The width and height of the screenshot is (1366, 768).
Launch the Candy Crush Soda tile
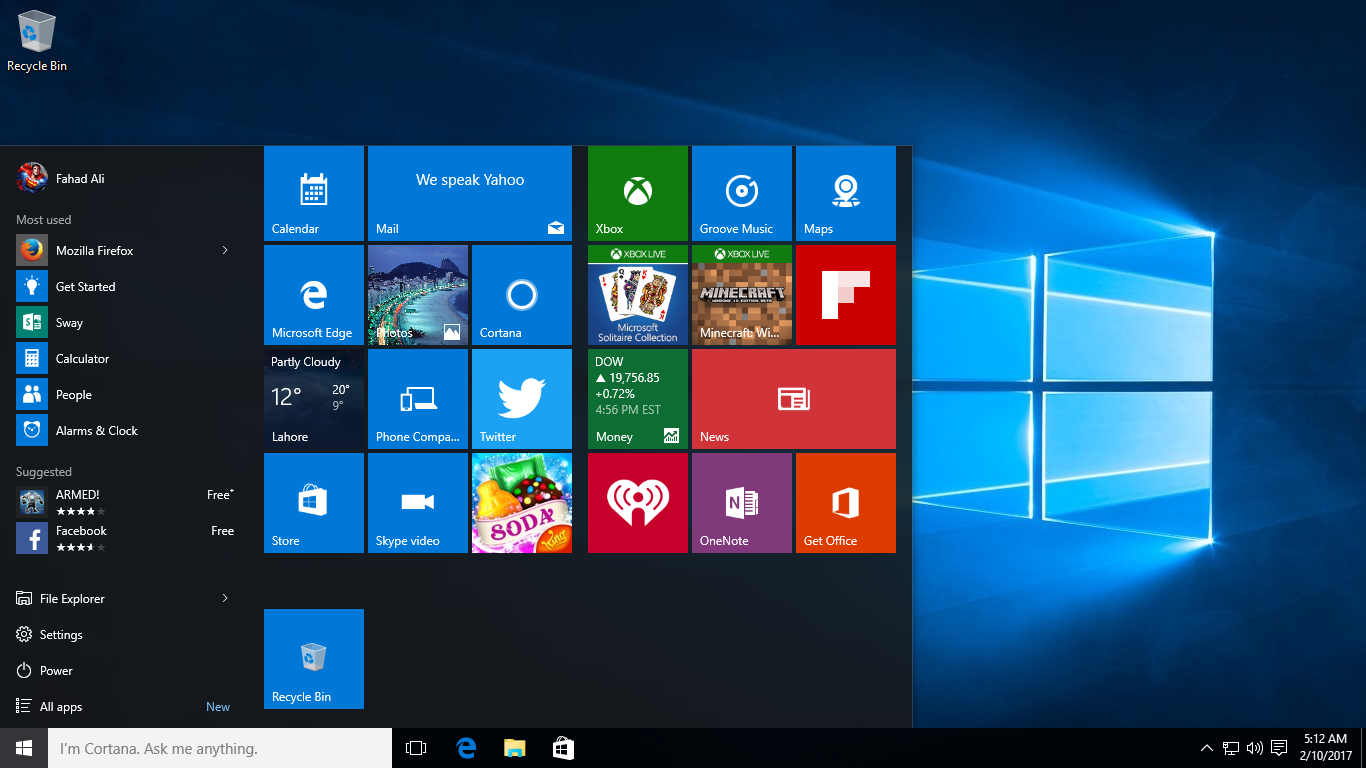click(x=522, y=503)
